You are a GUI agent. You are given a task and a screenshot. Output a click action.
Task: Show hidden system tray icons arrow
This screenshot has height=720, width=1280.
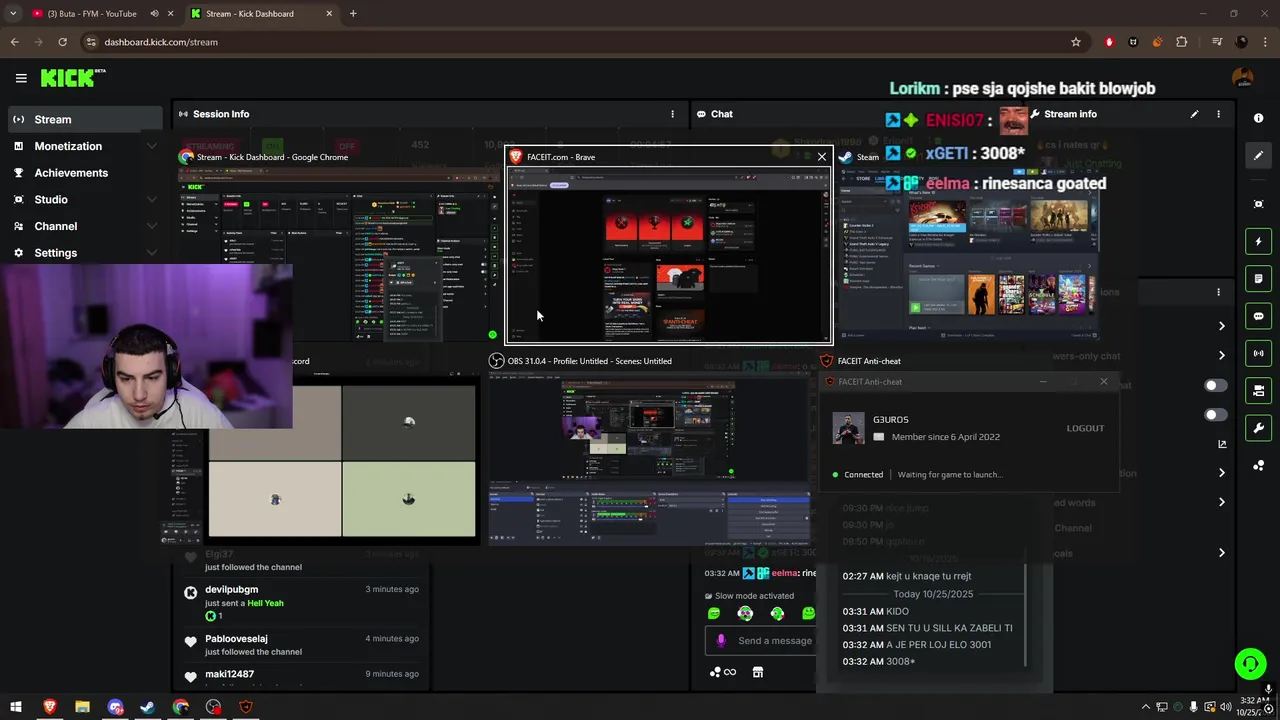(x=1145, y=707)
